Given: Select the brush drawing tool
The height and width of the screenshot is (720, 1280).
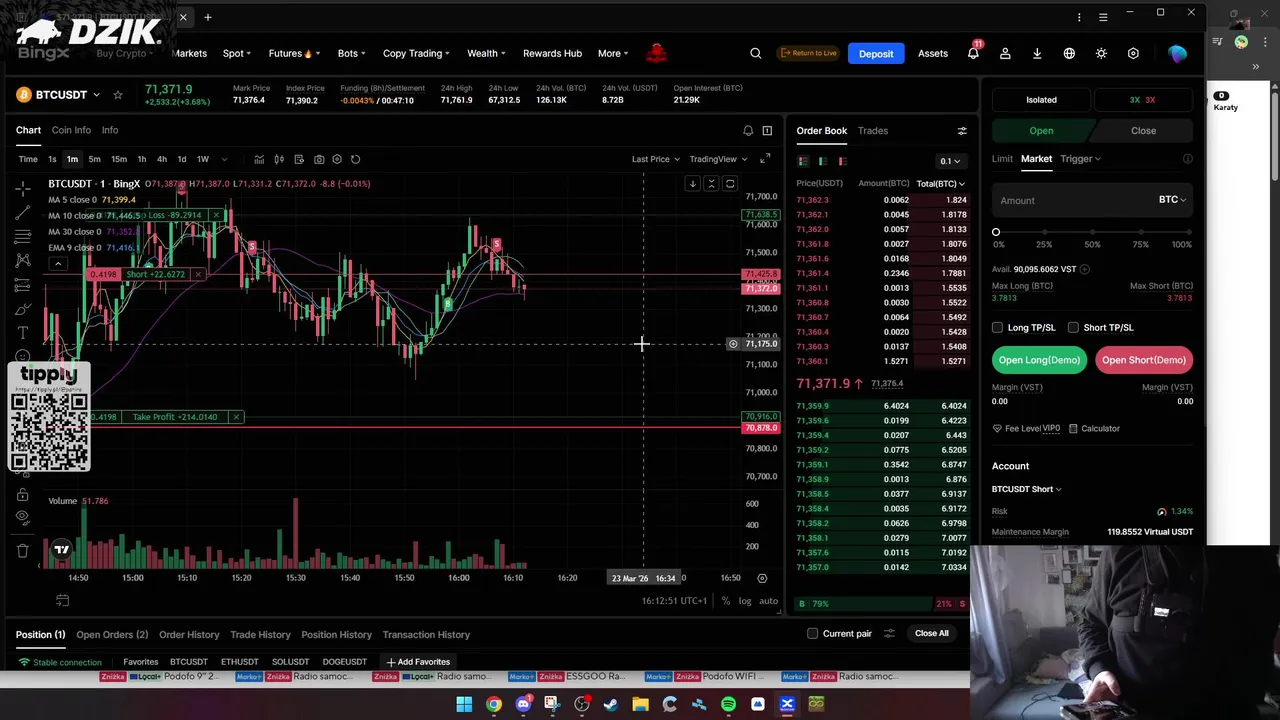Looking at the screenshot, I should tap(22, 308).
